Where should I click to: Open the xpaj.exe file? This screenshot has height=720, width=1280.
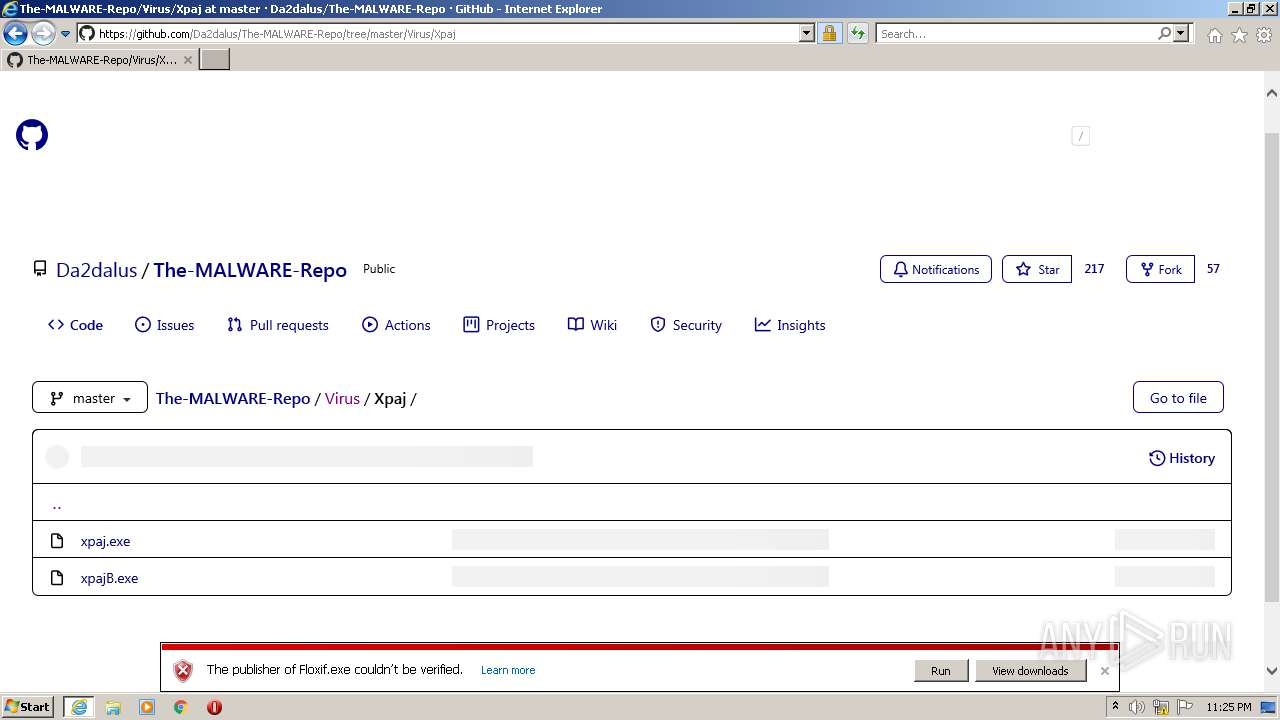[x=105, y=541]
